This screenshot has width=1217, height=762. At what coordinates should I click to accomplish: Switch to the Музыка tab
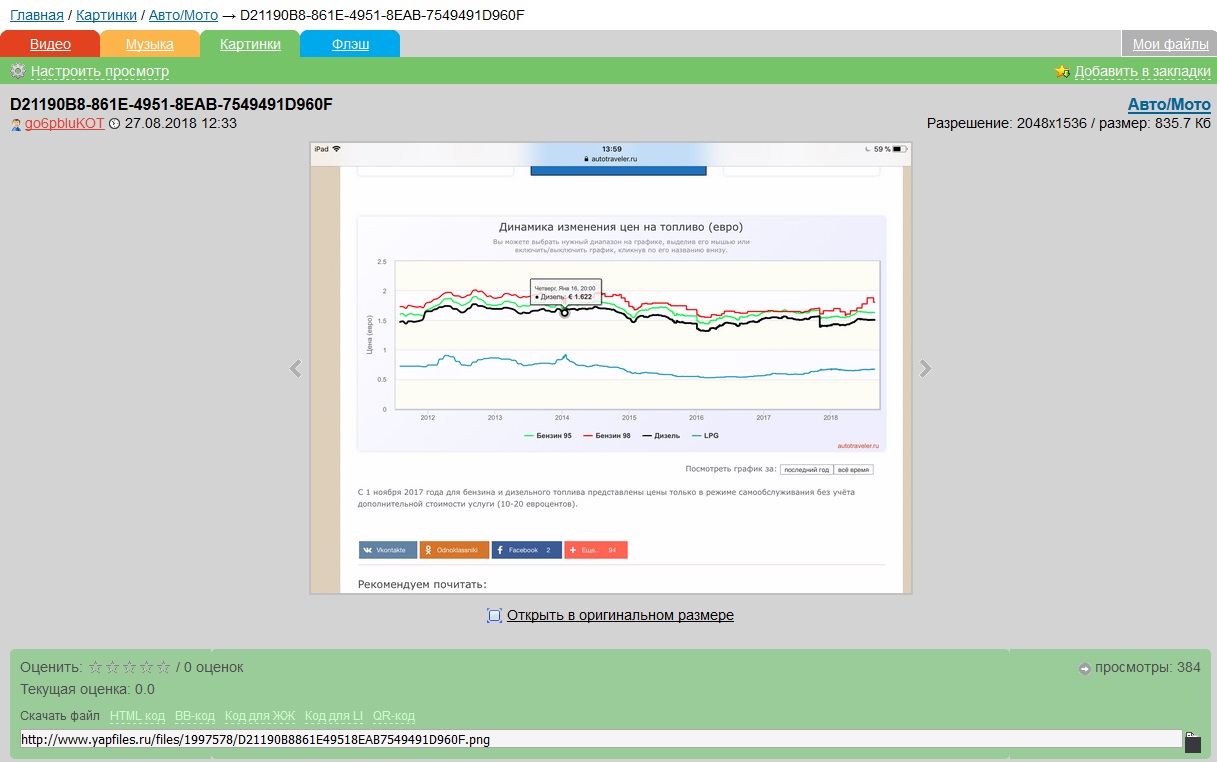(x=150, y=44)
